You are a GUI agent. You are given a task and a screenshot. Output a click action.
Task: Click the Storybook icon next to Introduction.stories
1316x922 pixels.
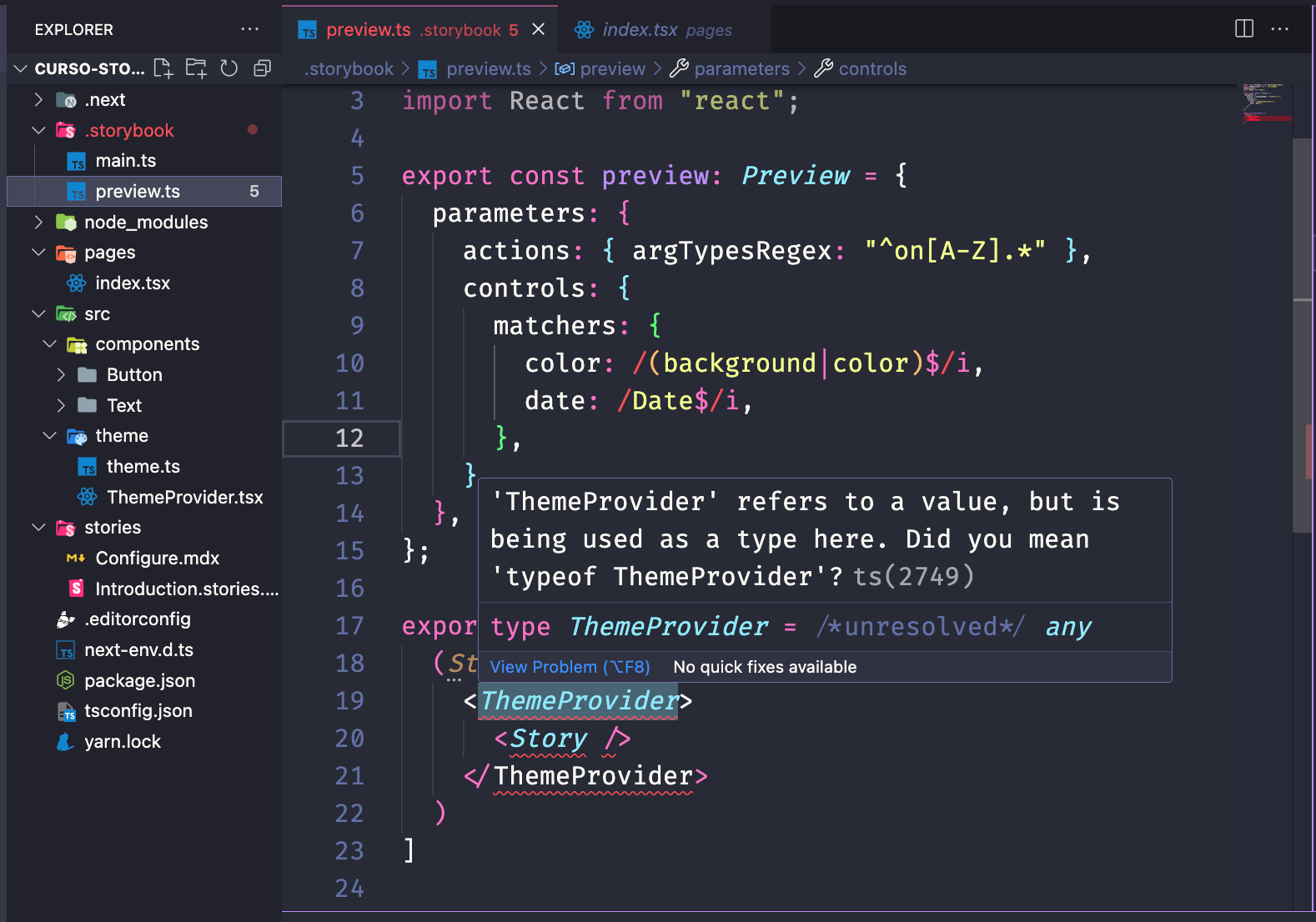tap(77, 589)
